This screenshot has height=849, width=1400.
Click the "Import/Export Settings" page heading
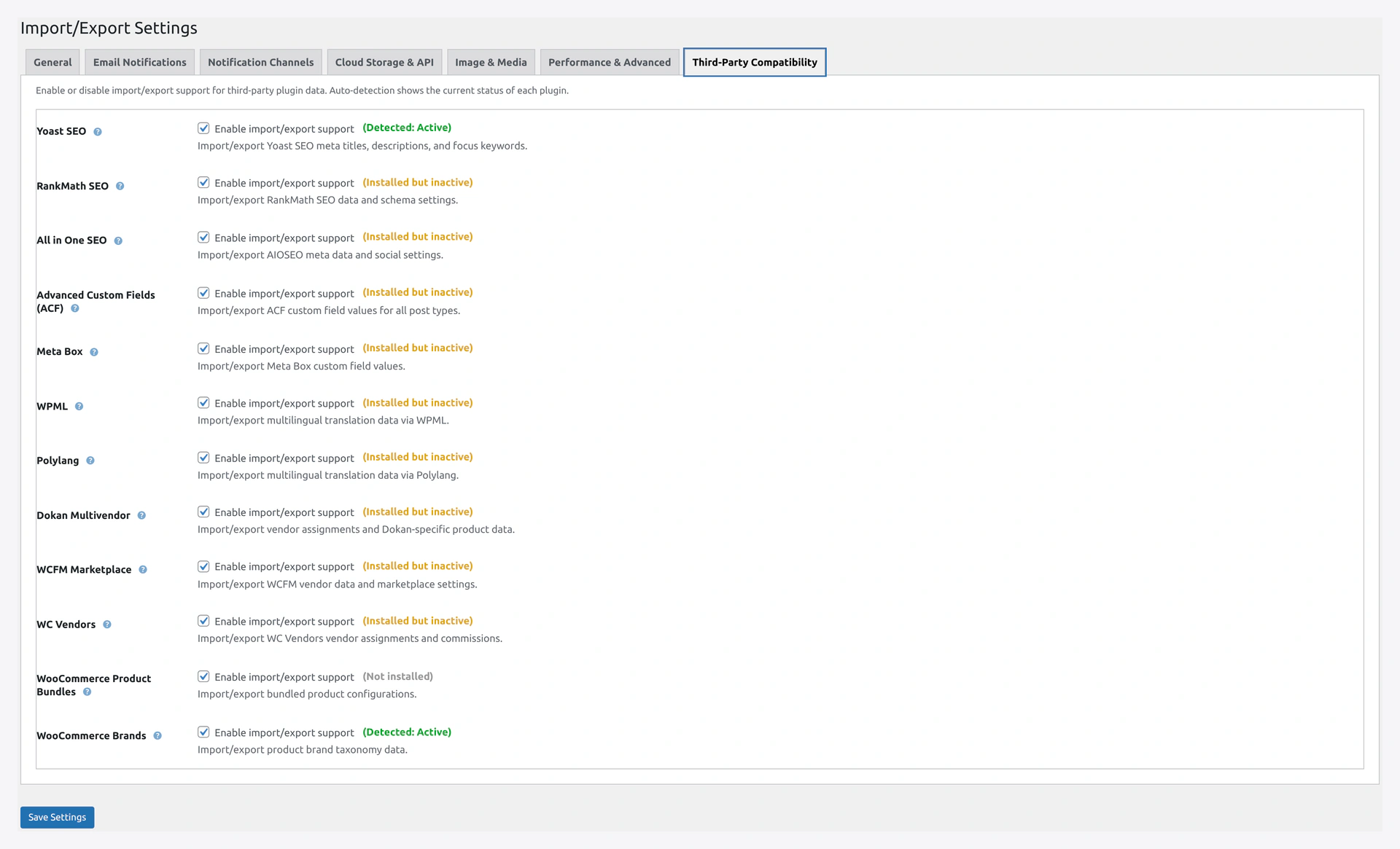pyautogui.click(x=109, y=28)
